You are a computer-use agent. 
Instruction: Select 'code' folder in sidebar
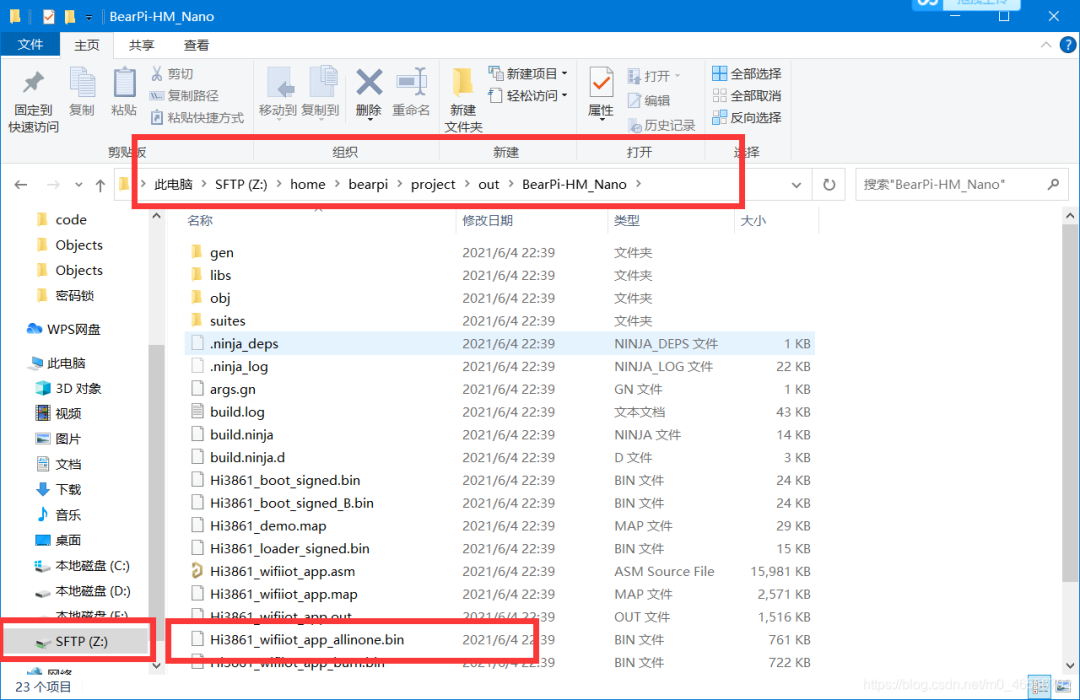click(x=61, y=220)
